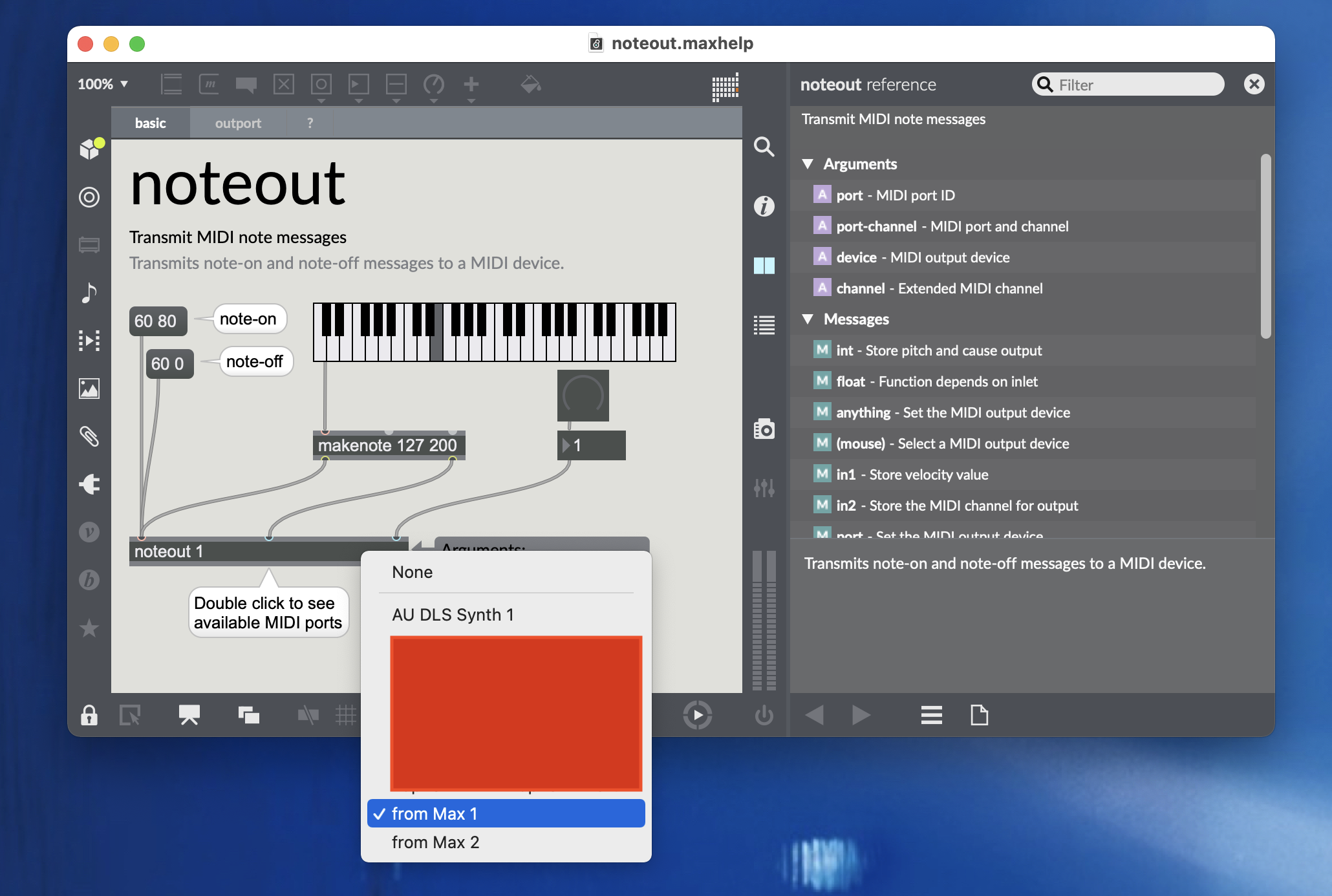
Task: Select from Max 2 menu item
Action: tap(435, 842)
